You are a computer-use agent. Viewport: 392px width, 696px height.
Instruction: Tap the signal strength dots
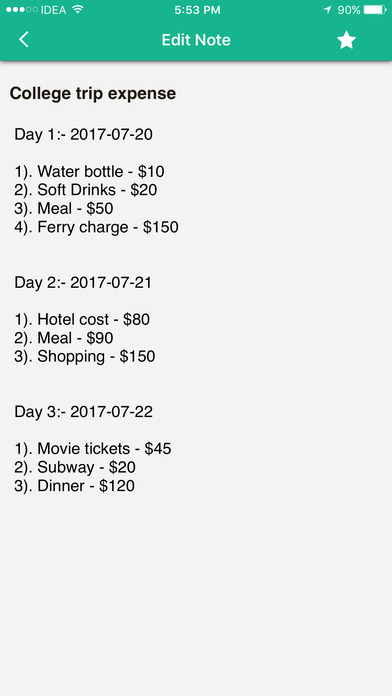[22, 9]
